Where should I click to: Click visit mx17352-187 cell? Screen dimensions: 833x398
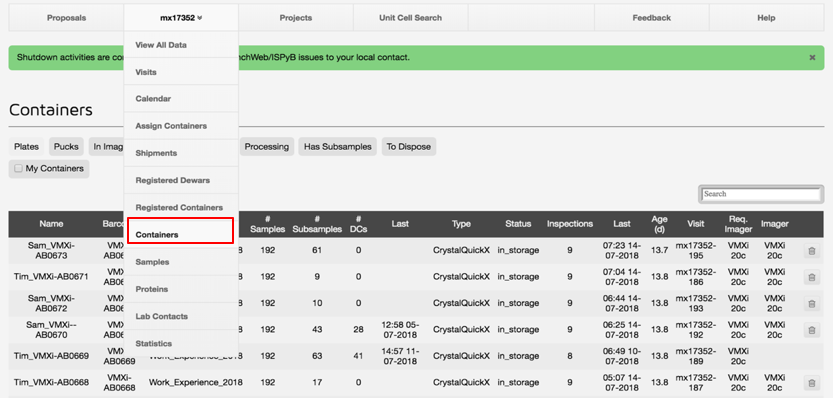click(x=695, y=383)
